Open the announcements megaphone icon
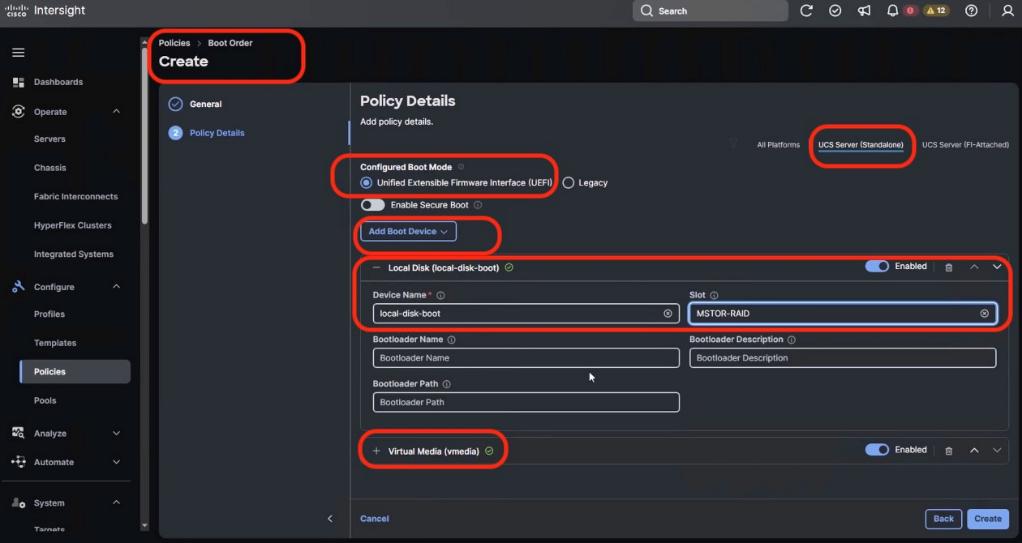 click(864, 10)
